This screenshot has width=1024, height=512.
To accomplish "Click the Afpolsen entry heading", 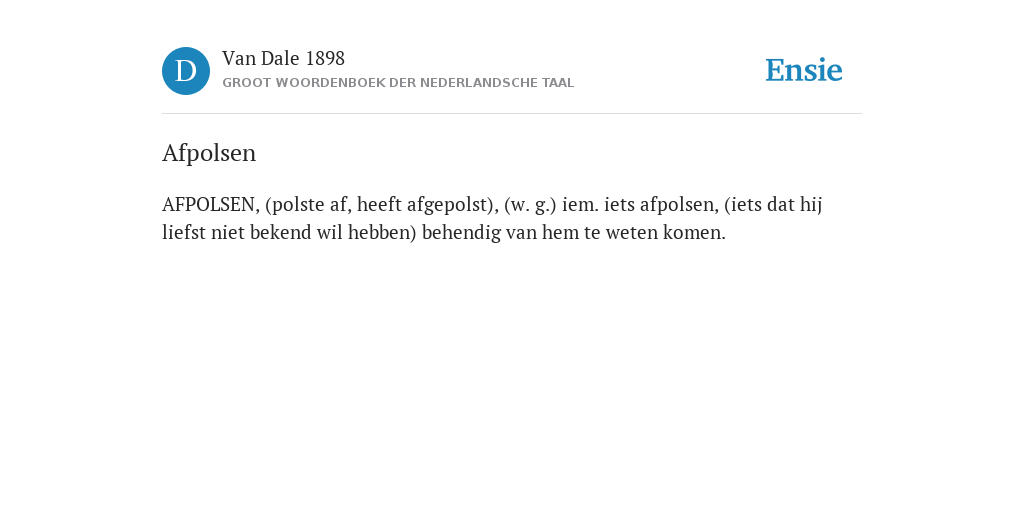I will click(x=209, y=153).
